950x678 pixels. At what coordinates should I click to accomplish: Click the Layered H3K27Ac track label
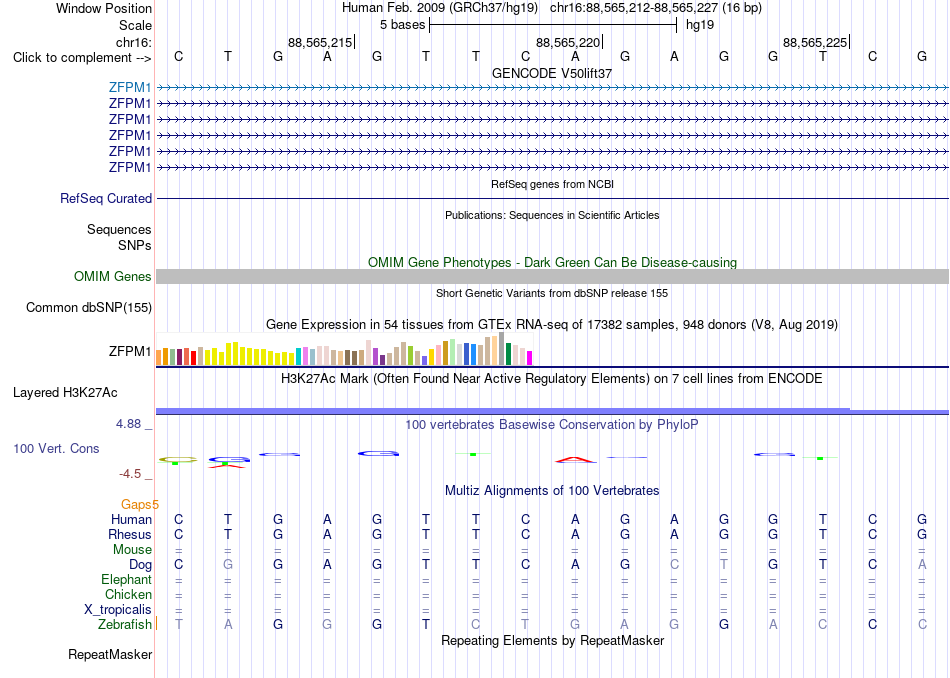click(x=65, y=393)
